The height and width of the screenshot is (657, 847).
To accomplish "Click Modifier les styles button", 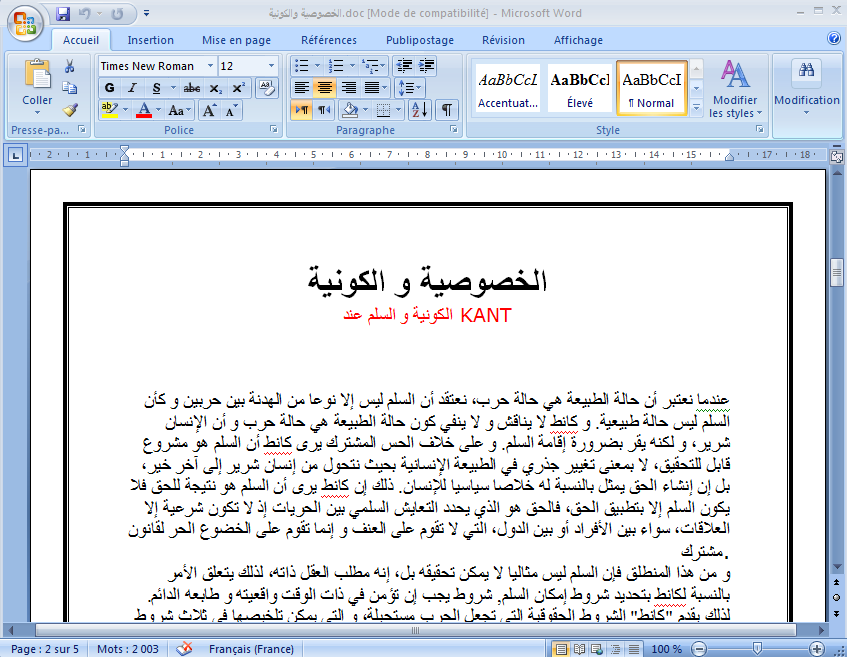I will [x=735, y=88].
